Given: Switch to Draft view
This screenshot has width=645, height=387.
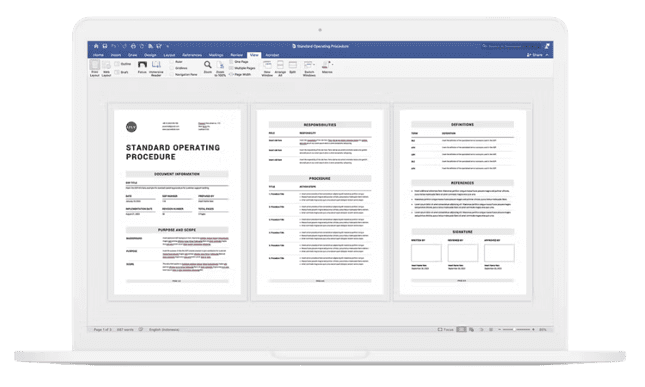Looking at the screenshot, I should [x=122, y=72].
